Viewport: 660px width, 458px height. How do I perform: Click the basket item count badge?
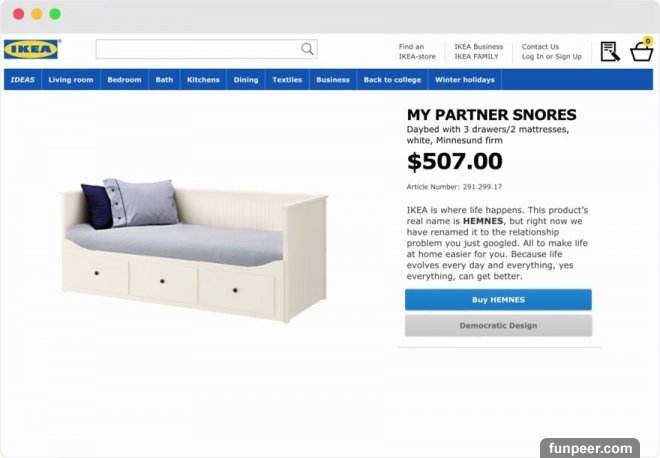click(x=648, y=41)
